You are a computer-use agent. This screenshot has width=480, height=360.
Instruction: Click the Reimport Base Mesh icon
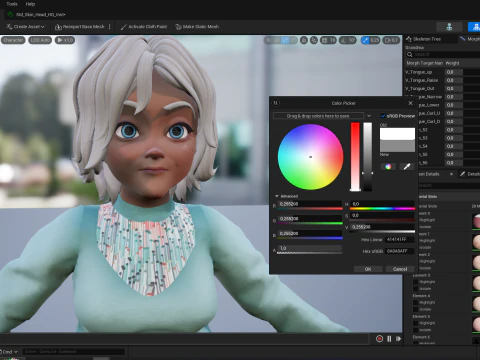click(x=58, y=27)
